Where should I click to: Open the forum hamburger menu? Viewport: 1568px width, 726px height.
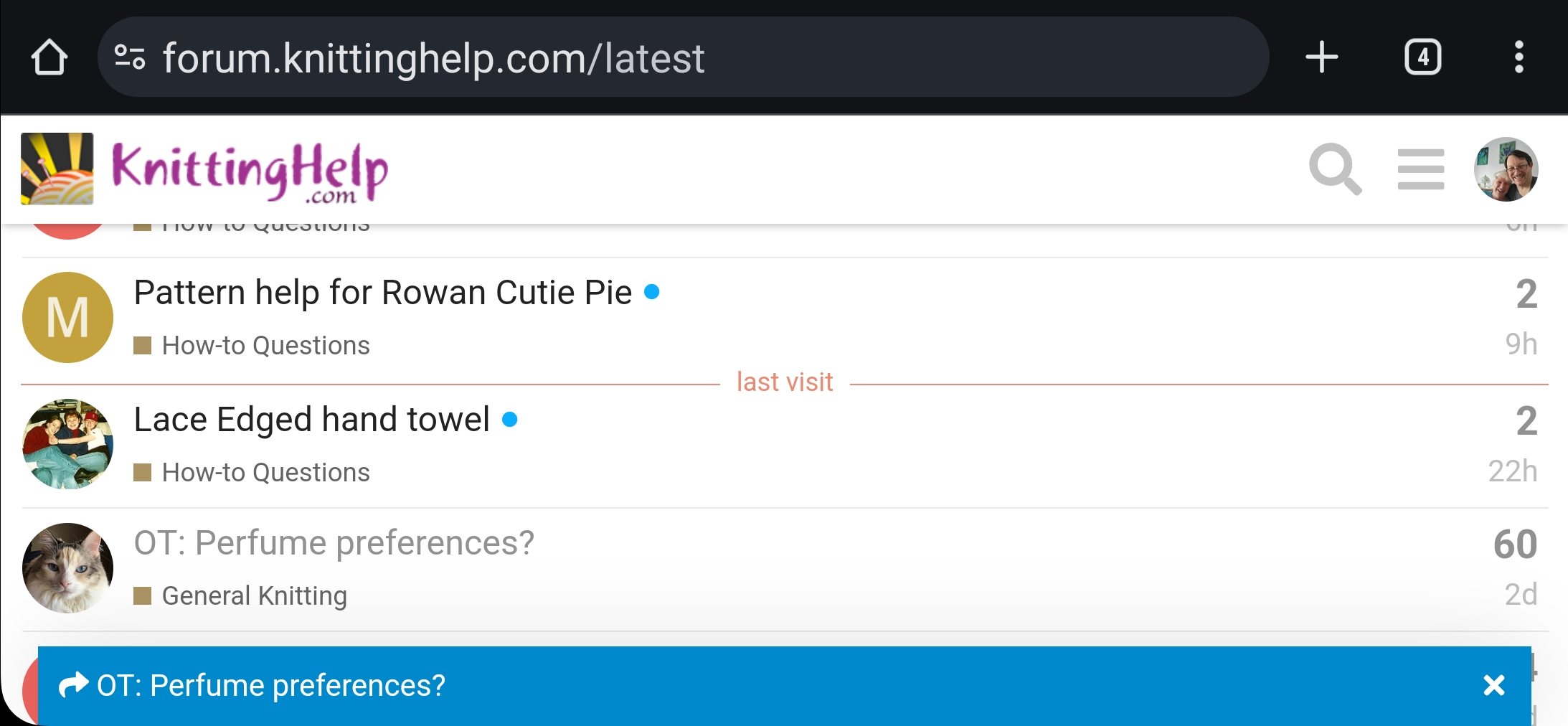(x=1420, y=169)
